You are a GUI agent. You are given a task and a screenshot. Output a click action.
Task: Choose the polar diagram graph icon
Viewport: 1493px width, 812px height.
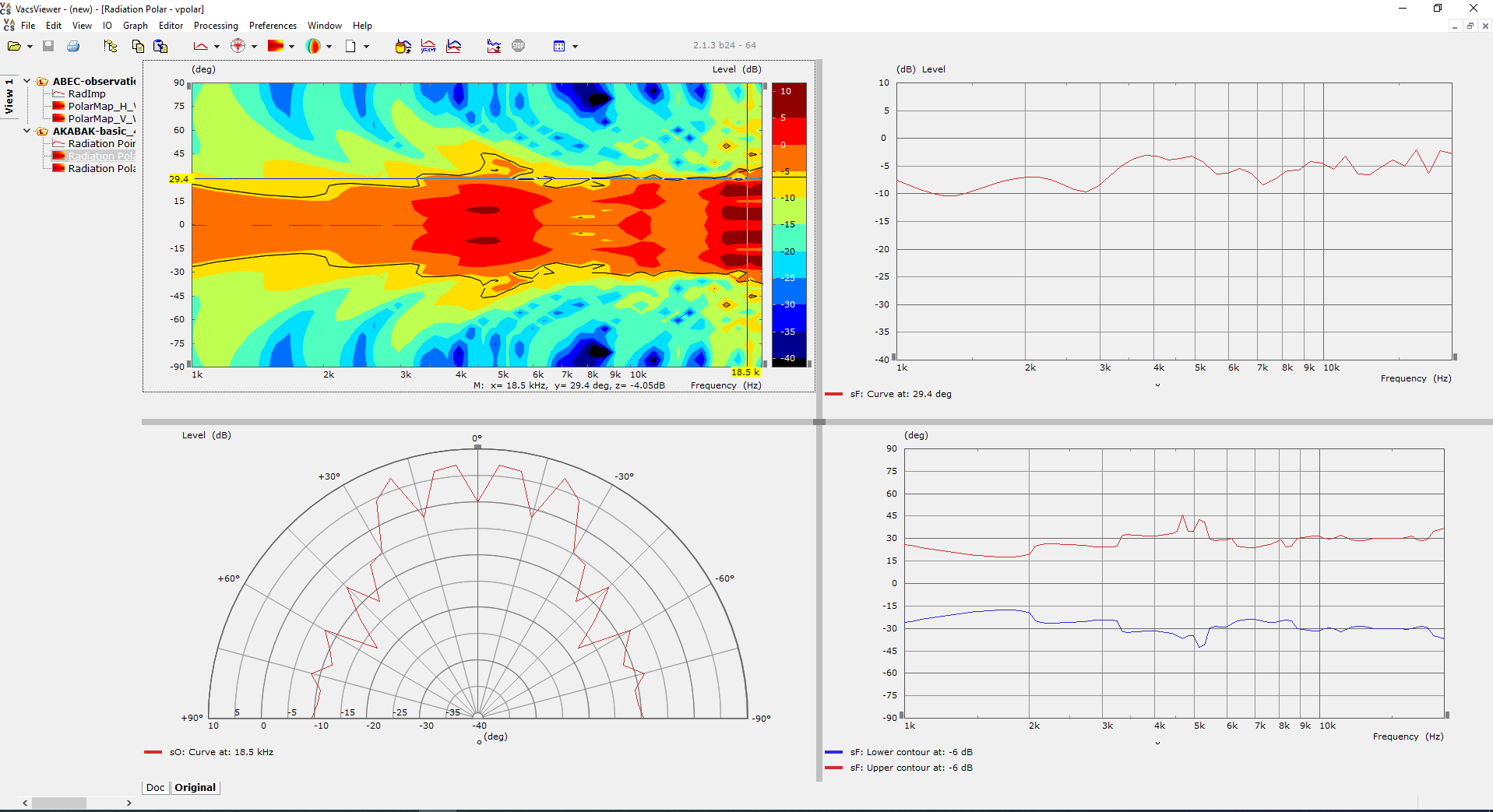(x=238, y=46)
